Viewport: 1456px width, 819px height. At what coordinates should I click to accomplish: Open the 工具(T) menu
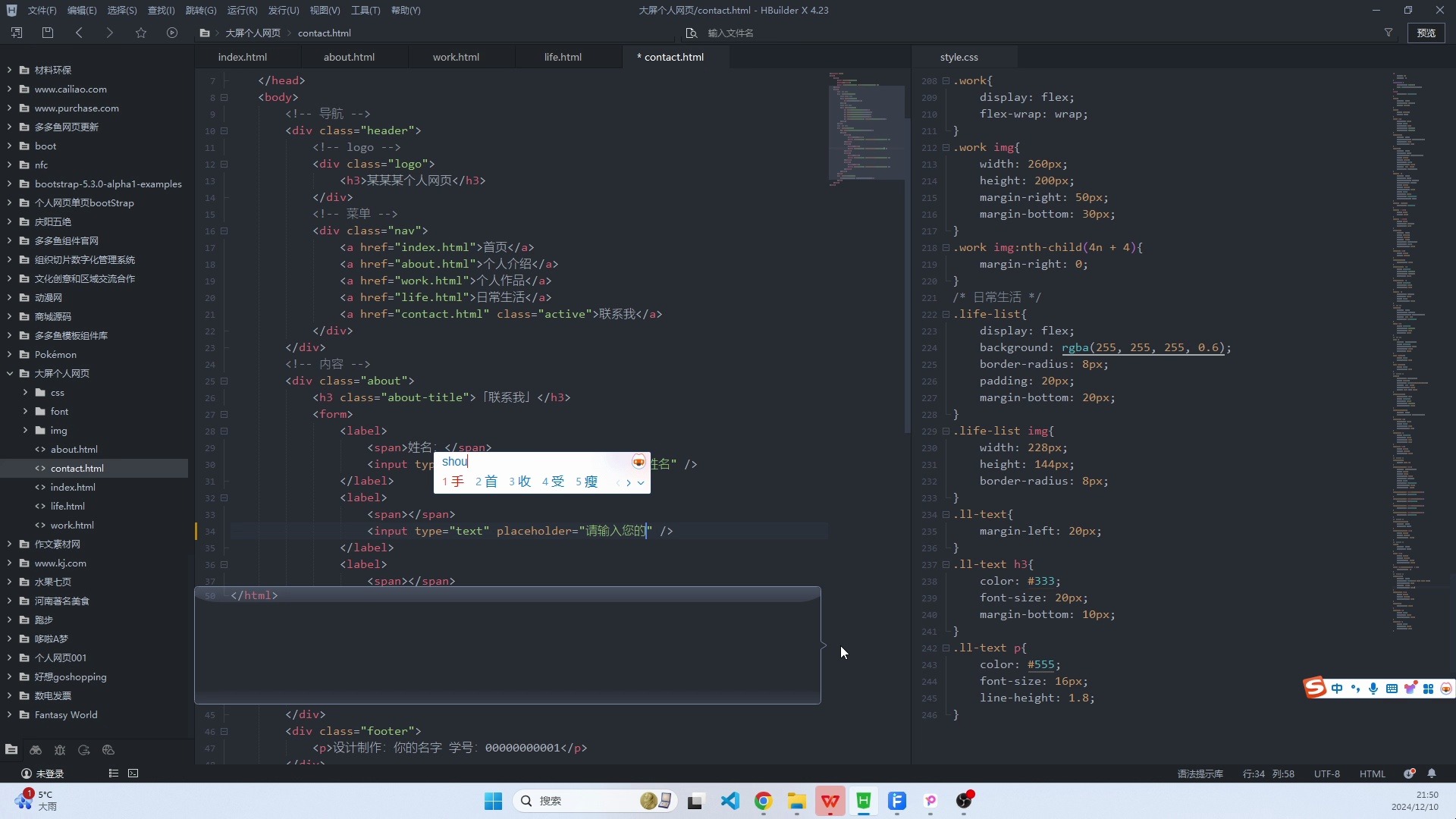point(366,10)
